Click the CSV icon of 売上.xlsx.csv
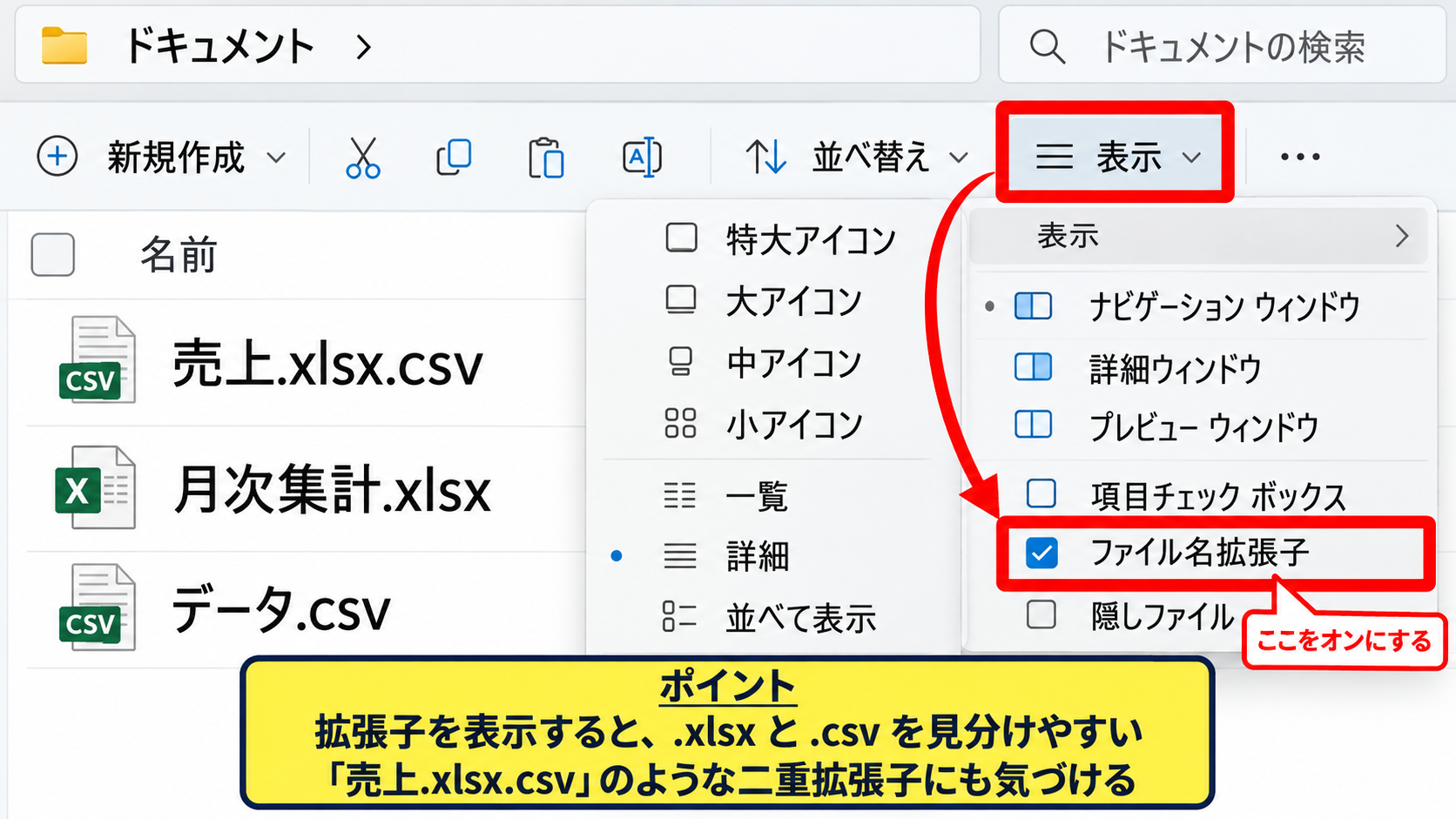Image resolution: width=1456 pixels, height=819 pixels. [97, 359]
